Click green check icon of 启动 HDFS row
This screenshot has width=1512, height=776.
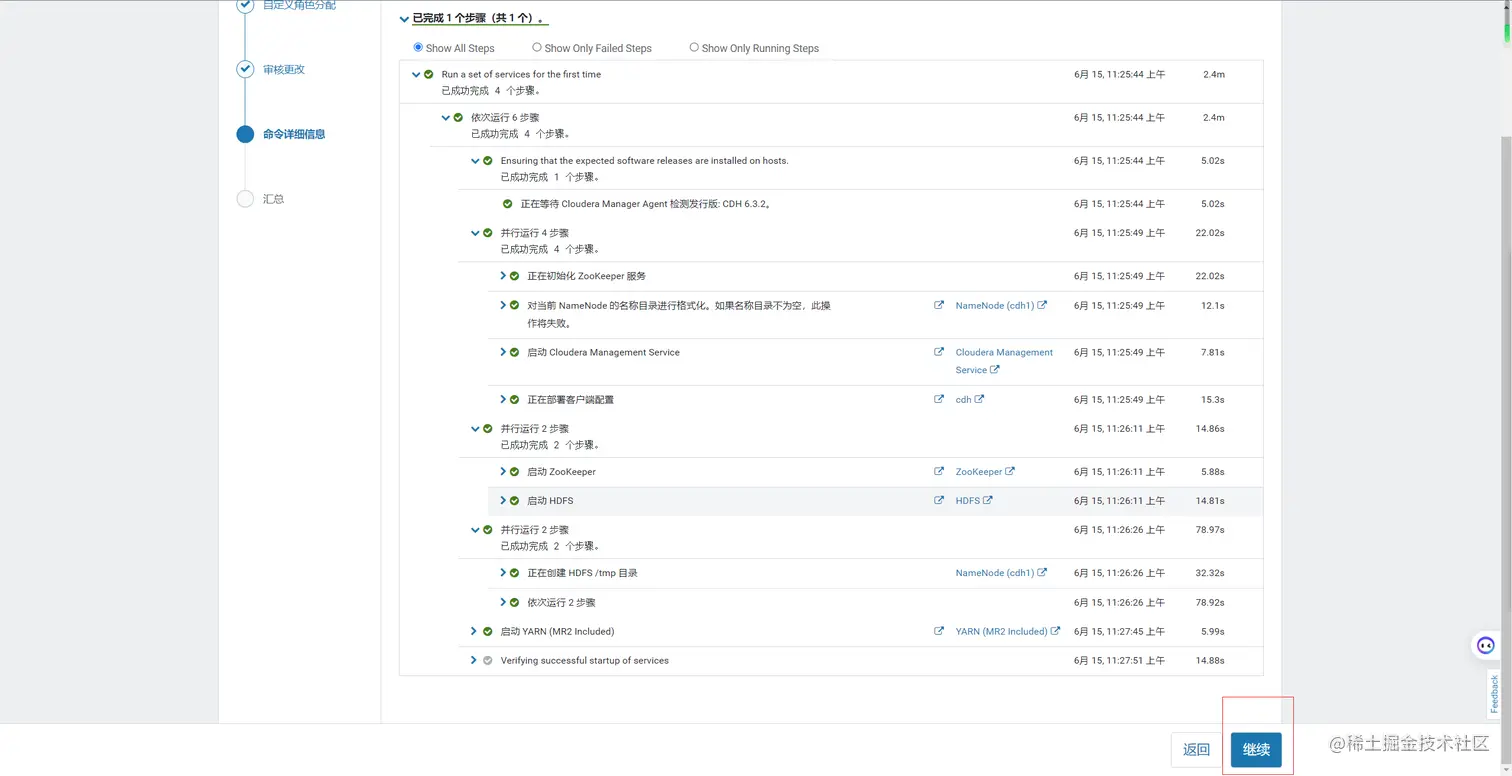(x=515, y=501)
